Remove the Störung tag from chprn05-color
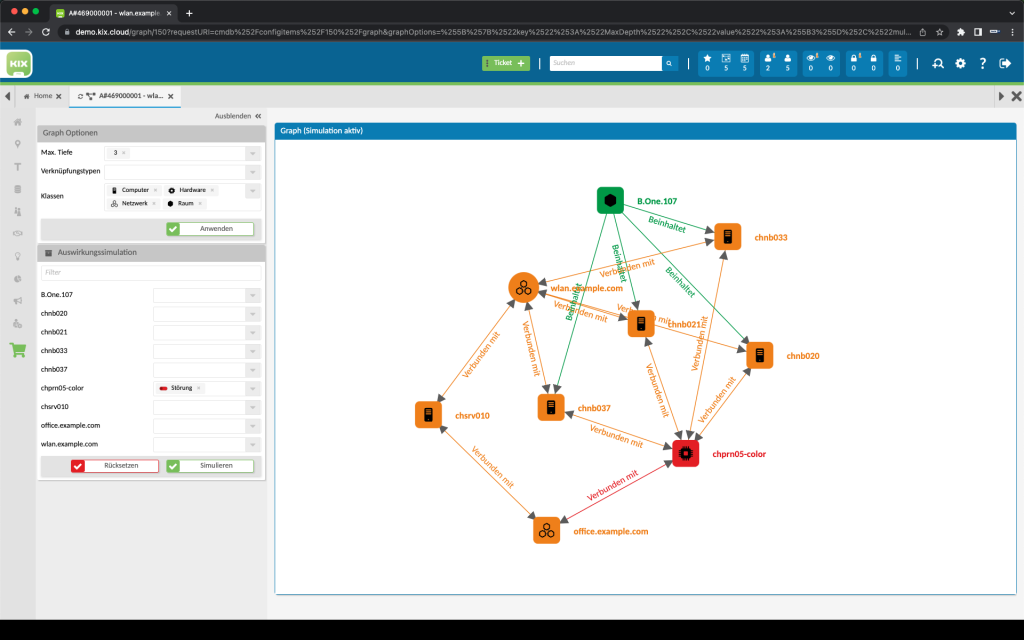The width and height of the screenshot is (1024, 640). coord(198,388)
